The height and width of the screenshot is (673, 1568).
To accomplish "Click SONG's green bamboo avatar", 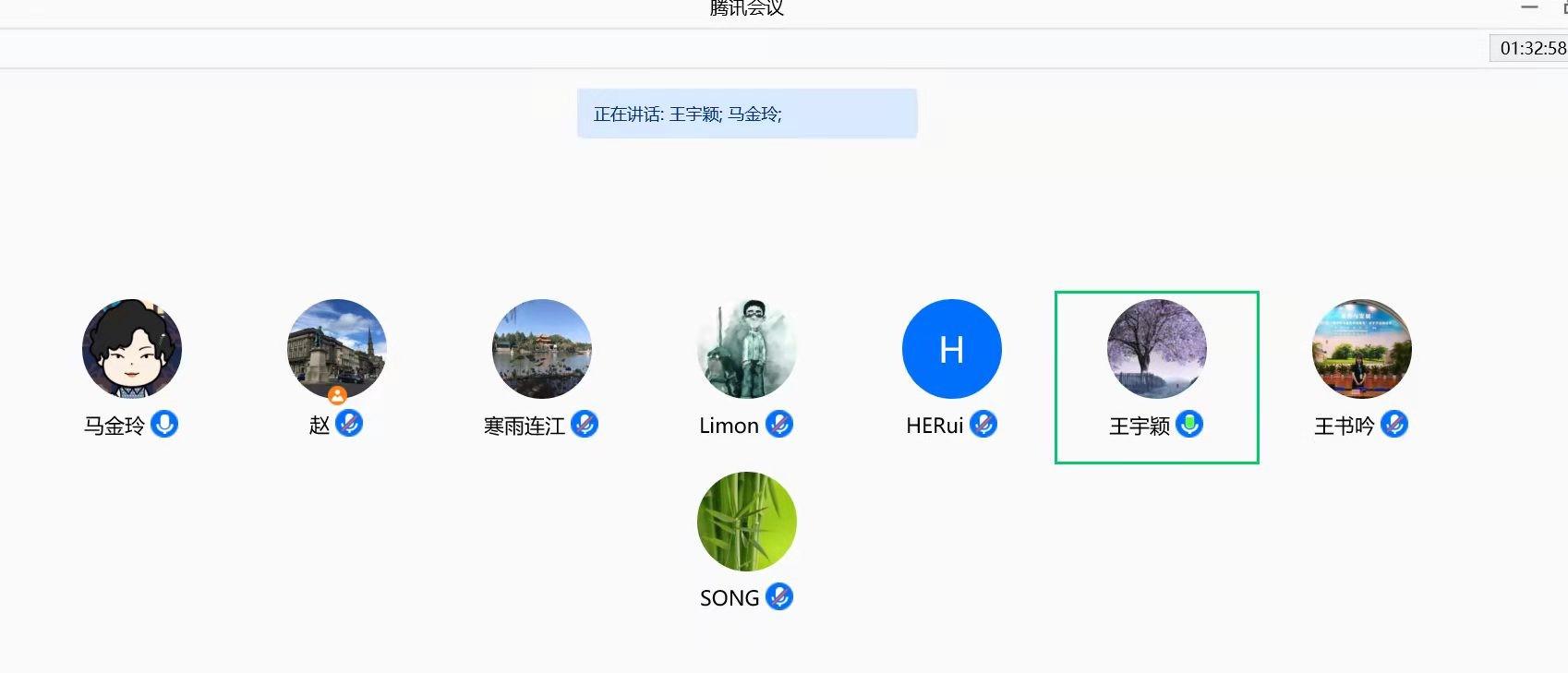I will (x=747, y=522).
